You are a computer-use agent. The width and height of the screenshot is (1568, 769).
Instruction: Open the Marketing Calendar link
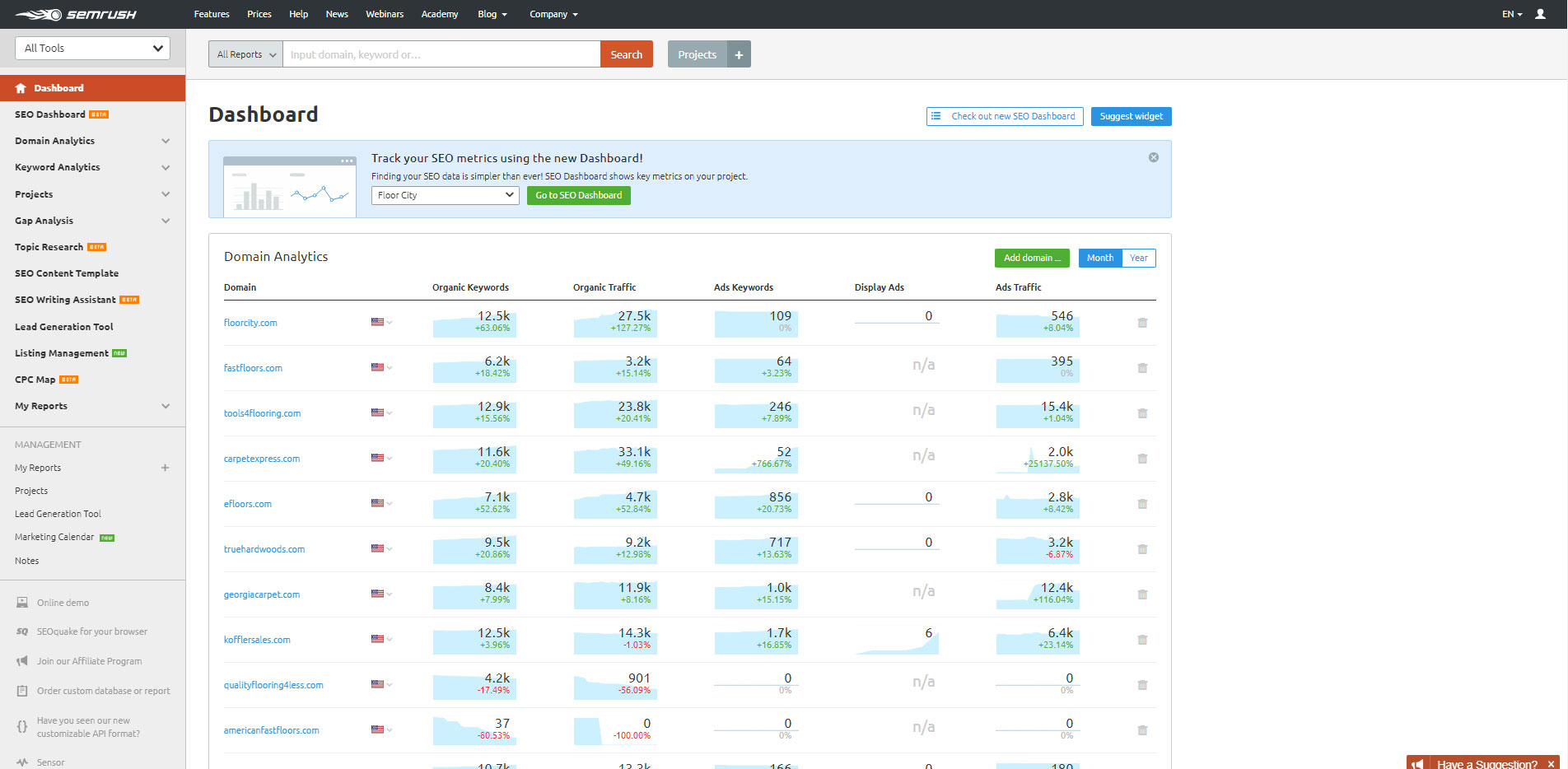pyautogui.click(x=54, y=537)
